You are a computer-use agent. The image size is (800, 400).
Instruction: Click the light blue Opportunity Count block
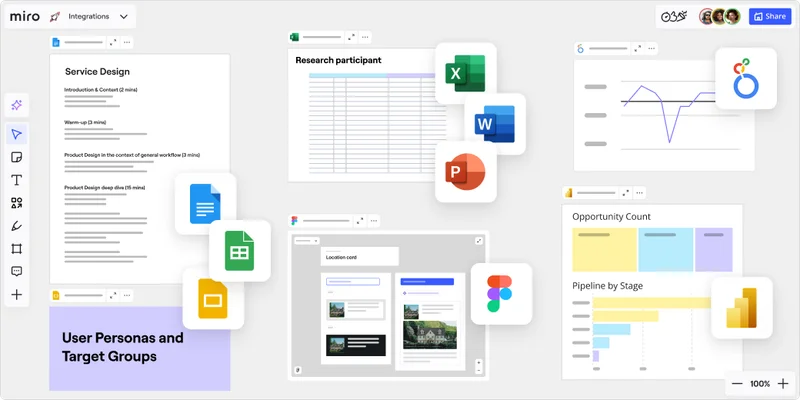pos(665,249)
